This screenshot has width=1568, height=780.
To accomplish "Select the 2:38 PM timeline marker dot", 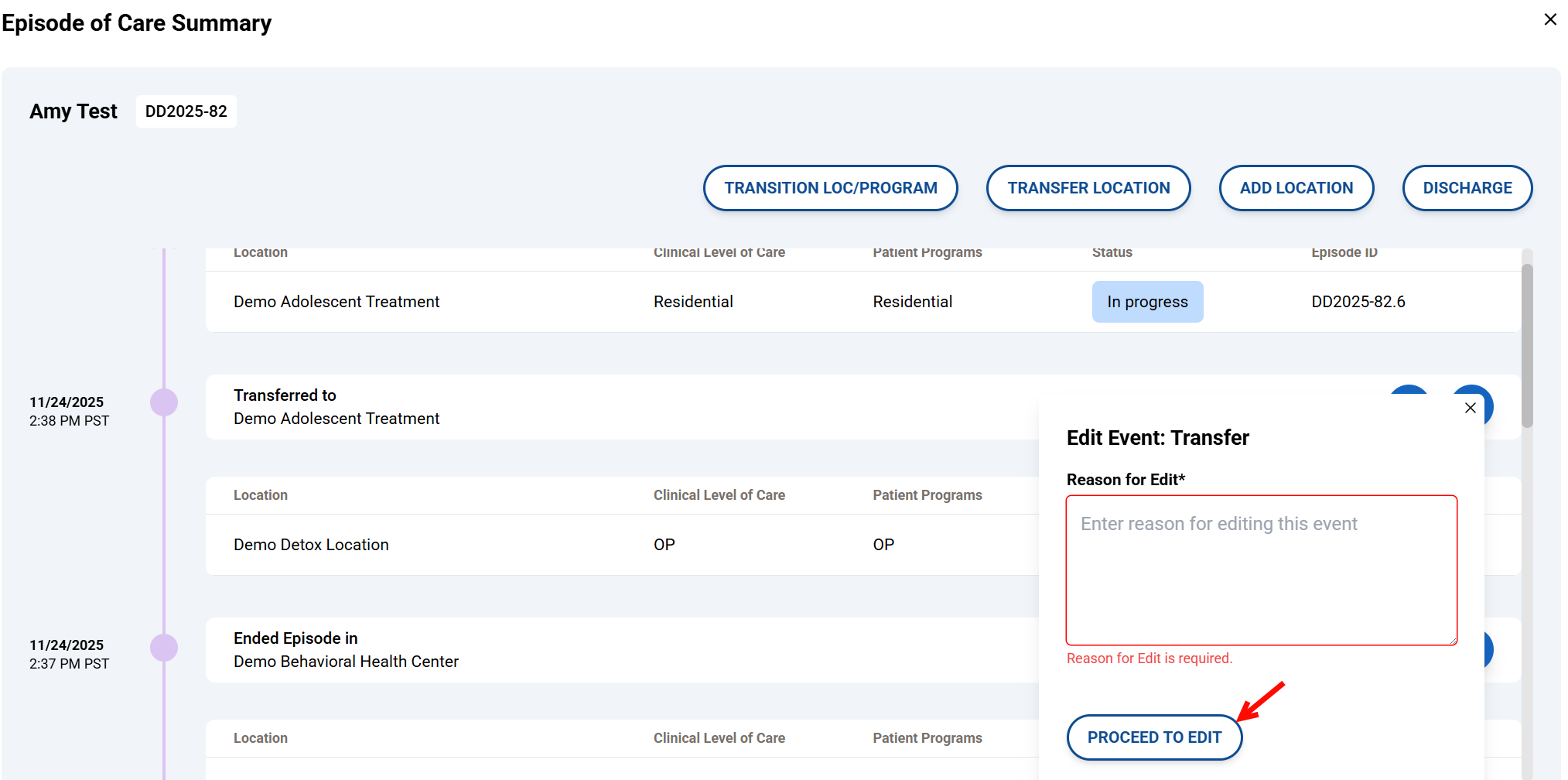I will point(164,402).
